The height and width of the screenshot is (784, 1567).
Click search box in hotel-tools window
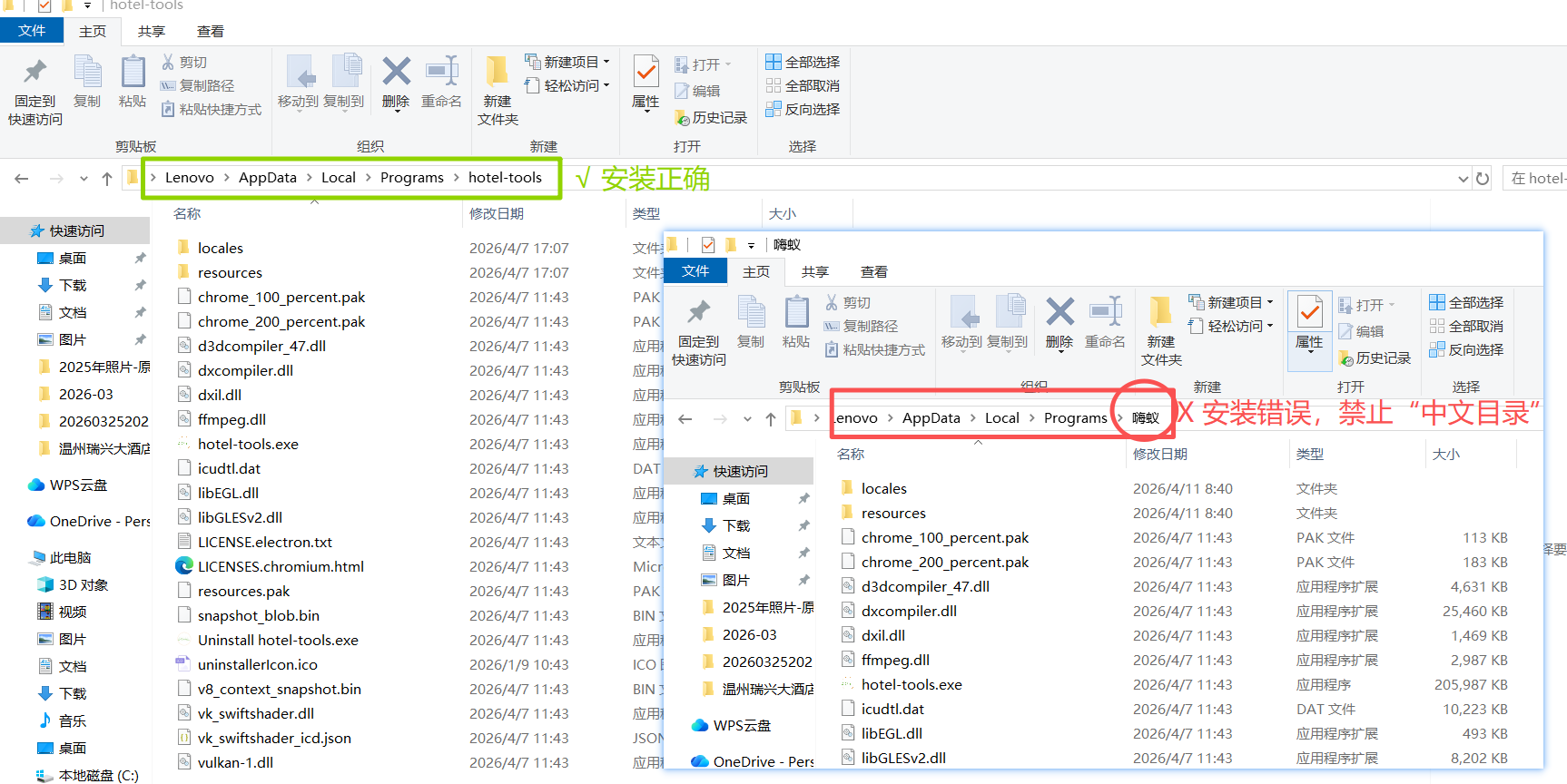tap(1534, 179)
